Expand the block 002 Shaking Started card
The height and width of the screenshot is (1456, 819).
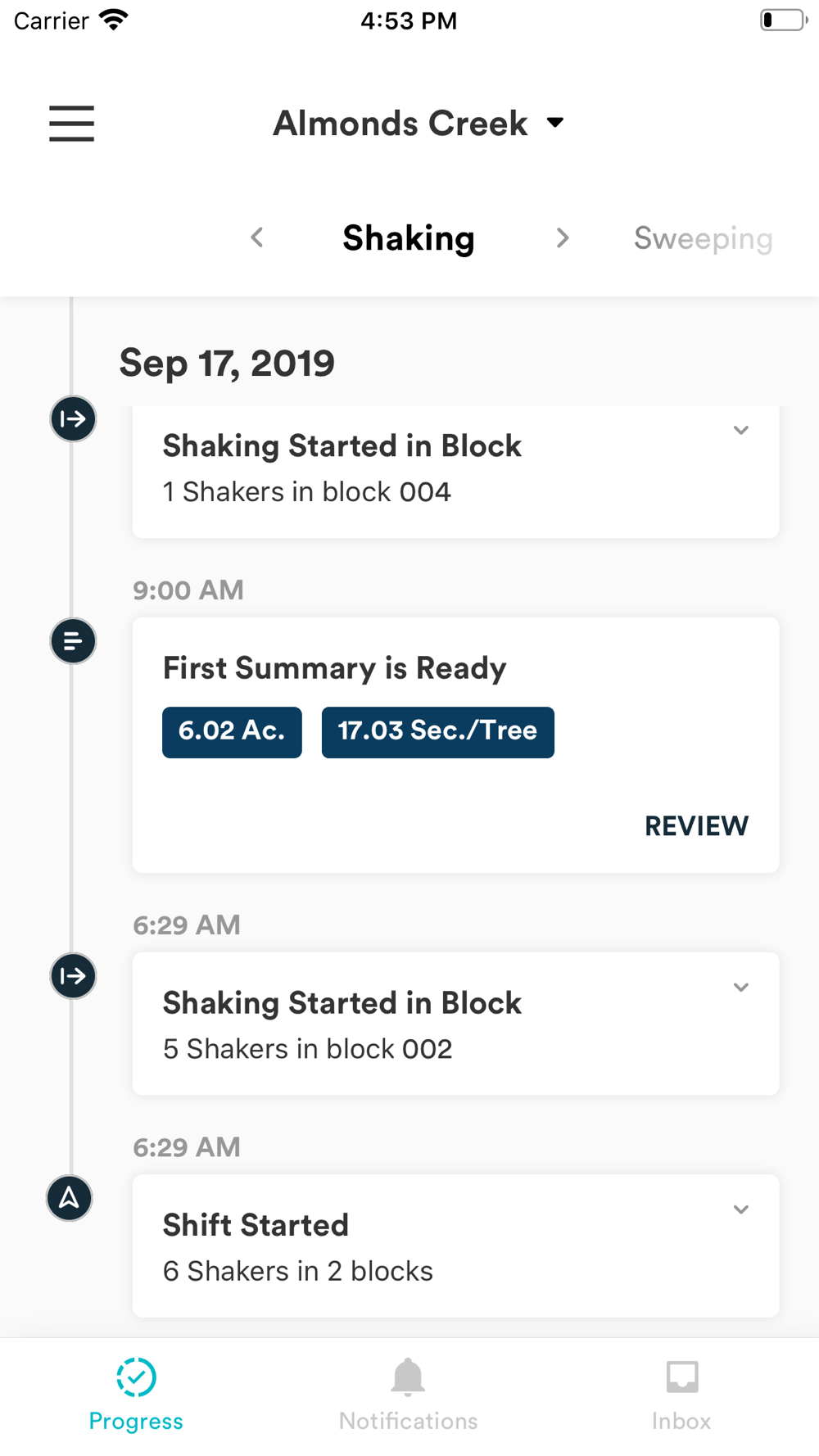741,988
